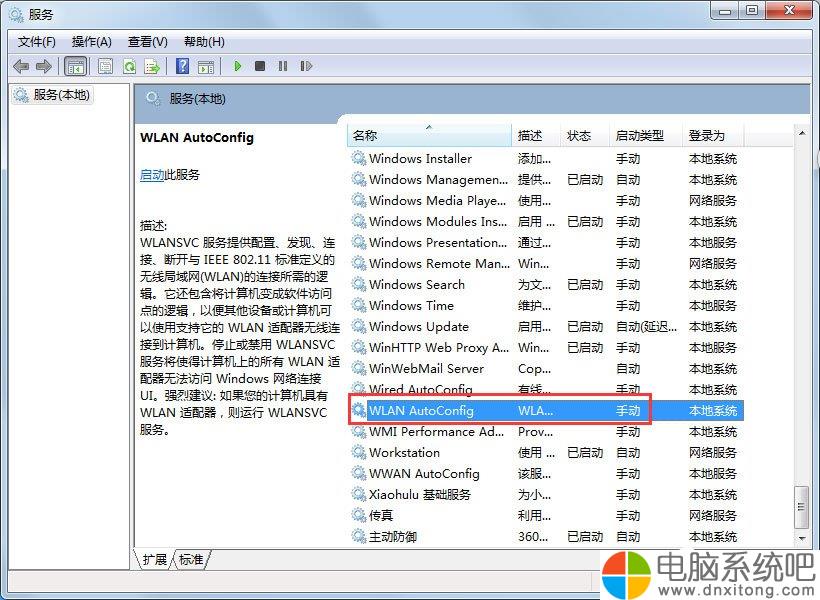The width and height of the screenshot is (820, 600).
Task: Select Windows Remote Management row
Action: coord(545,263)
